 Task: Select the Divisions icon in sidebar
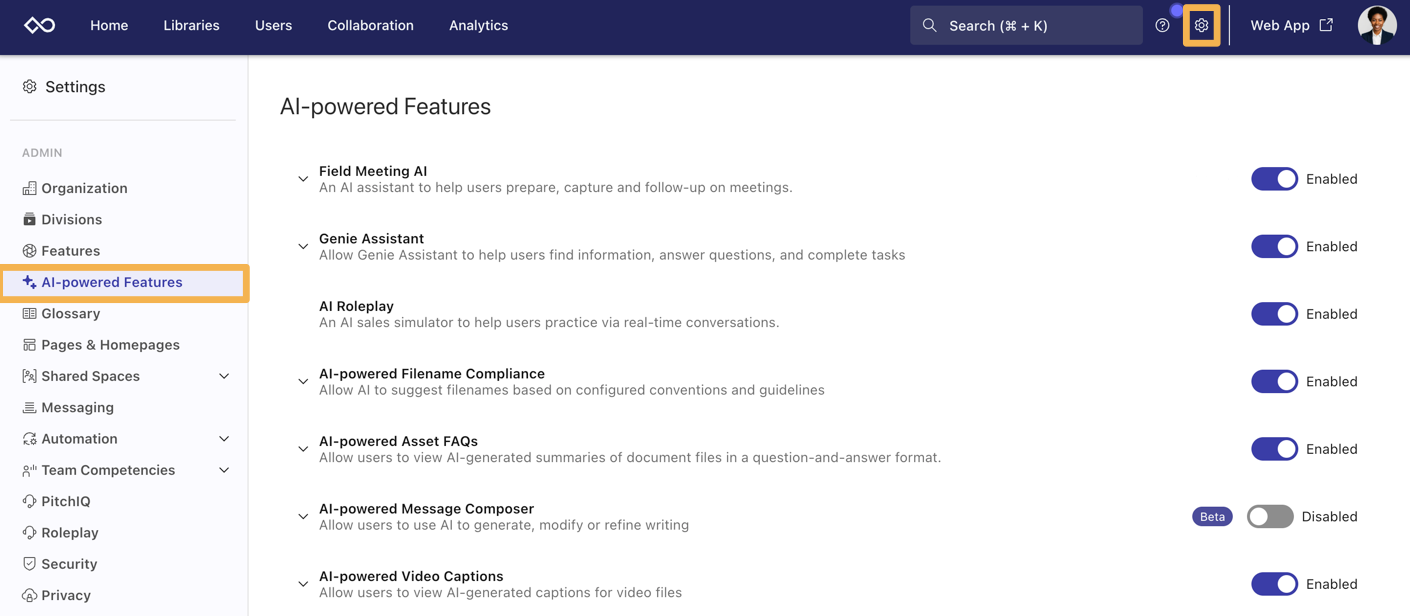coord(29,219)
